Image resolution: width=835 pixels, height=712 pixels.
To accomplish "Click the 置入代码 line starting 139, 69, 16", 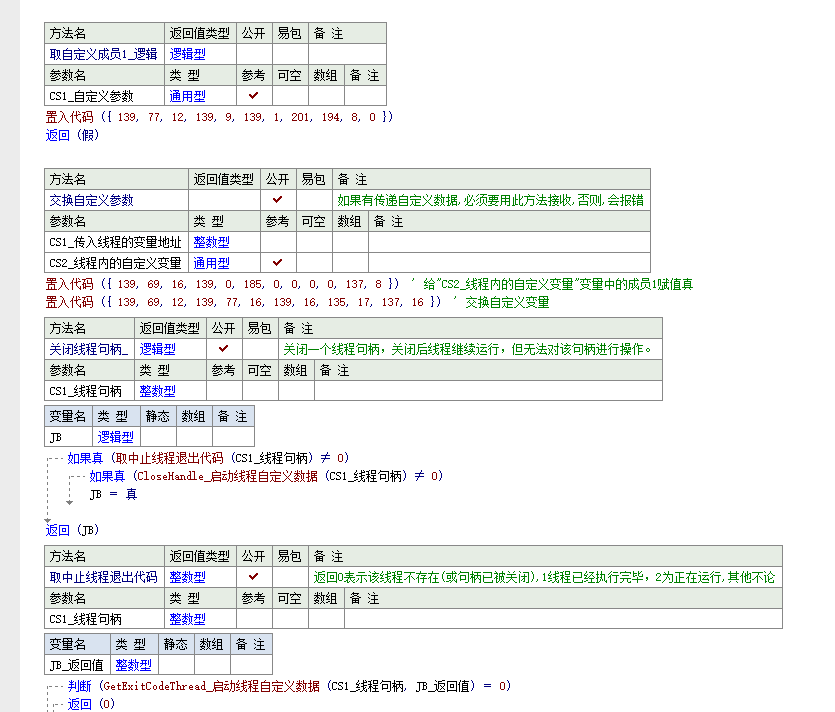I will pos(222,284).
